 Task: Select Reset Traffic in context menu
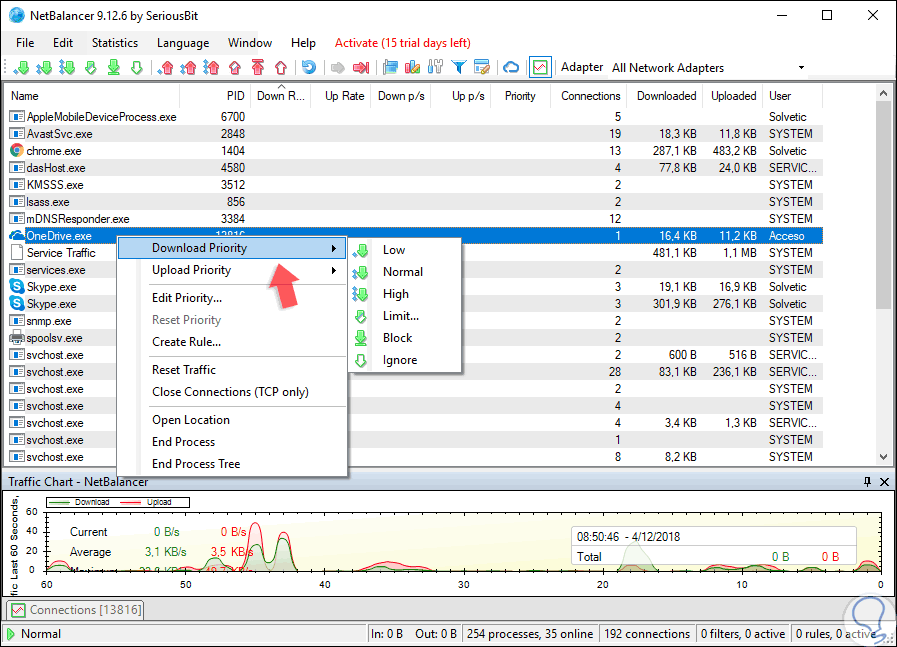pyautogui.click(x=232, y=370)
